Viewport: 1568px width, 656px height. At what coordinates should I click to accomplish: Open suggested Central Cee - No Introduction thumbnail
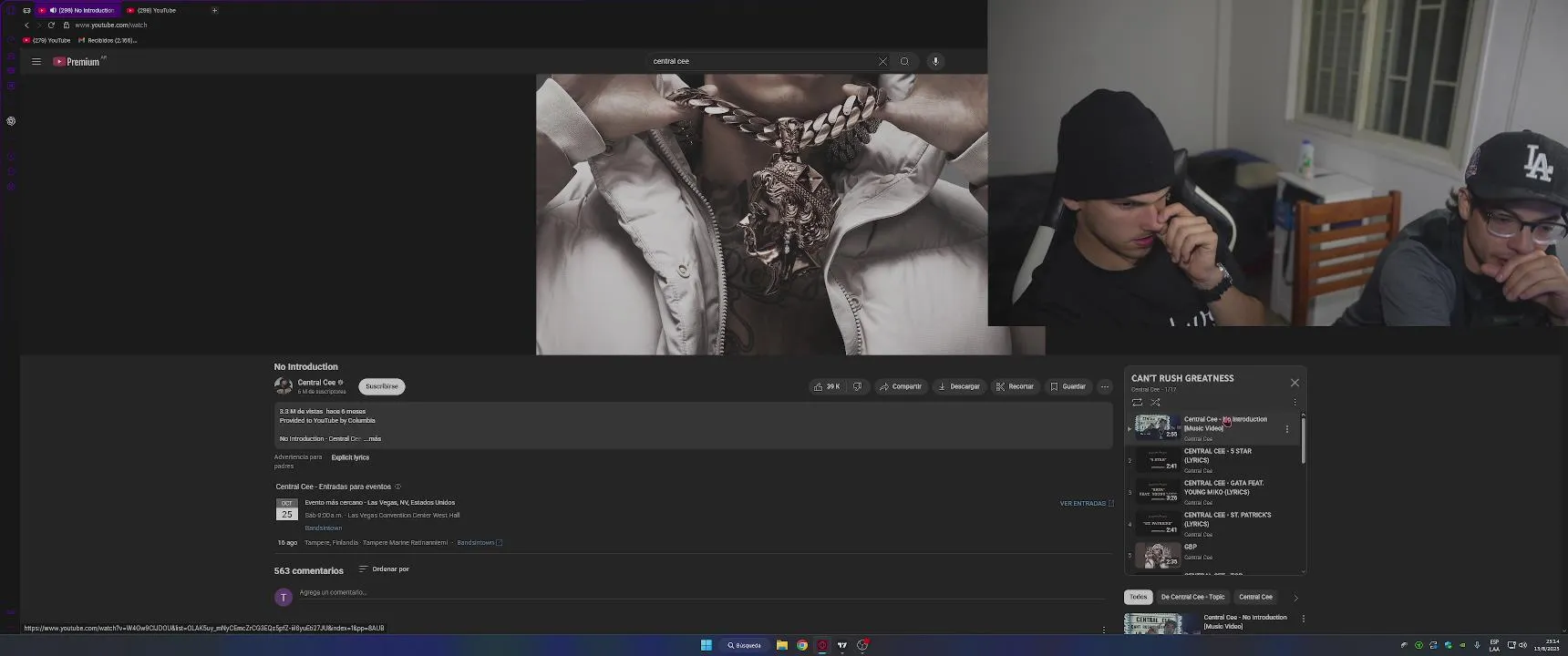click(1161, 623)
